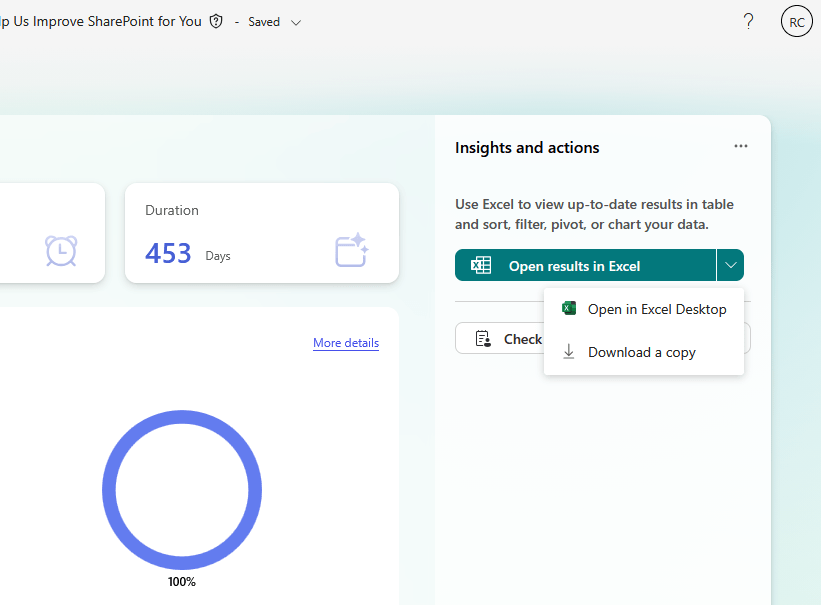Follow the More details link

pyautogui.click(x=346, y=343)
